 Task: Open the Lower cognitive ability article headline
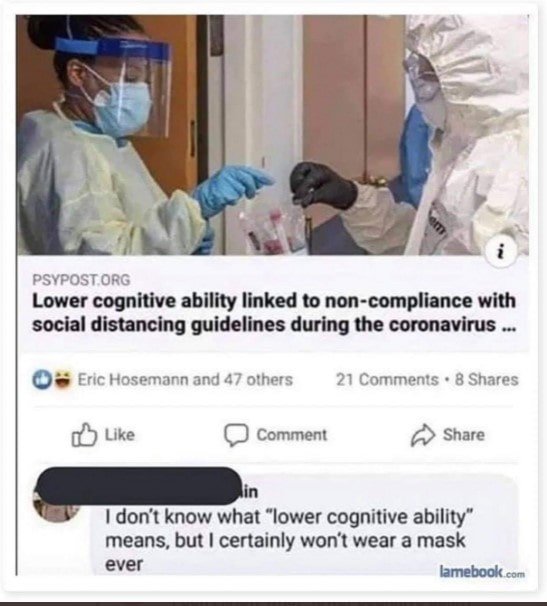tap(274, 313)
